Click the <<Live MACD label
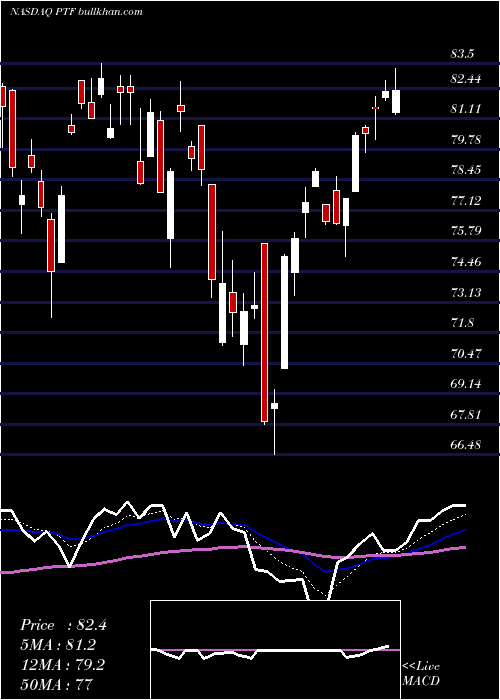The height and width of the screenshot is (700, 500). [421, 674]
